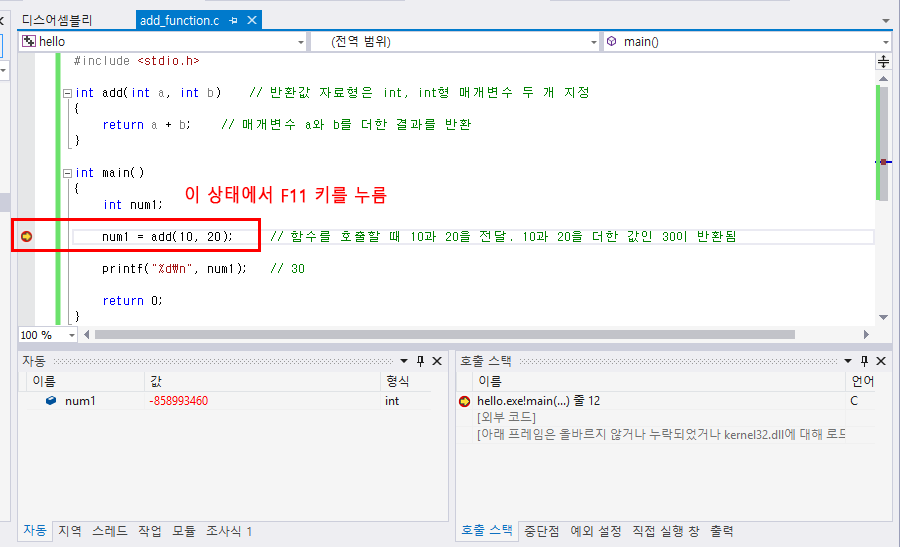Pin the add_function.c tab
This screenshot has height=547, width=900.
[233, 21]
